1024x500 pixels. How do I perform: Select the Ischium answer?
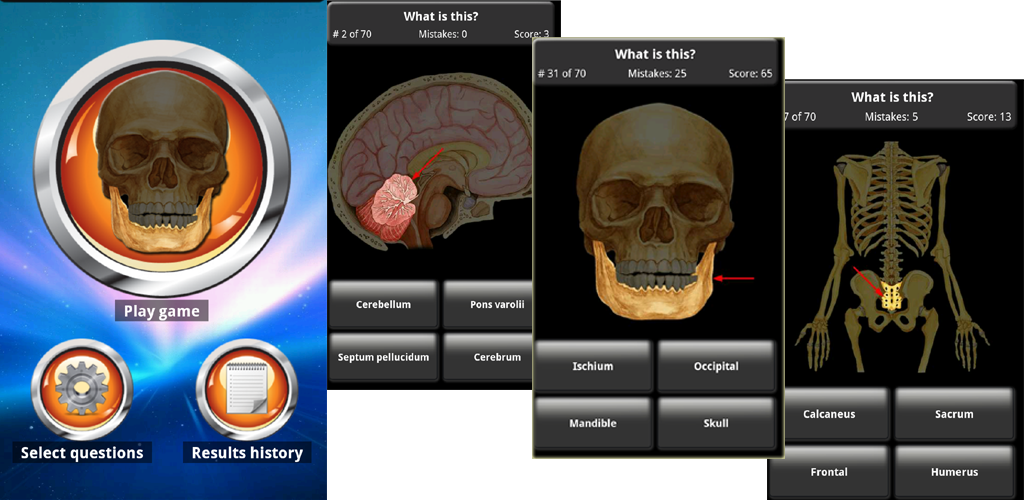pyautogui.click(x=594, y=366)
